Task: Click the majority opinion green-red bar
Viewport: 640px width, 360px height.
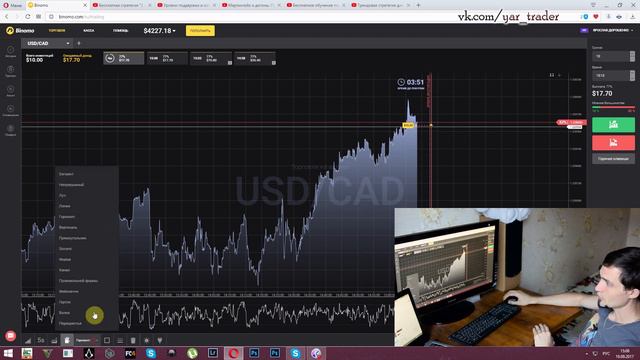Action: tap(613, 107)
